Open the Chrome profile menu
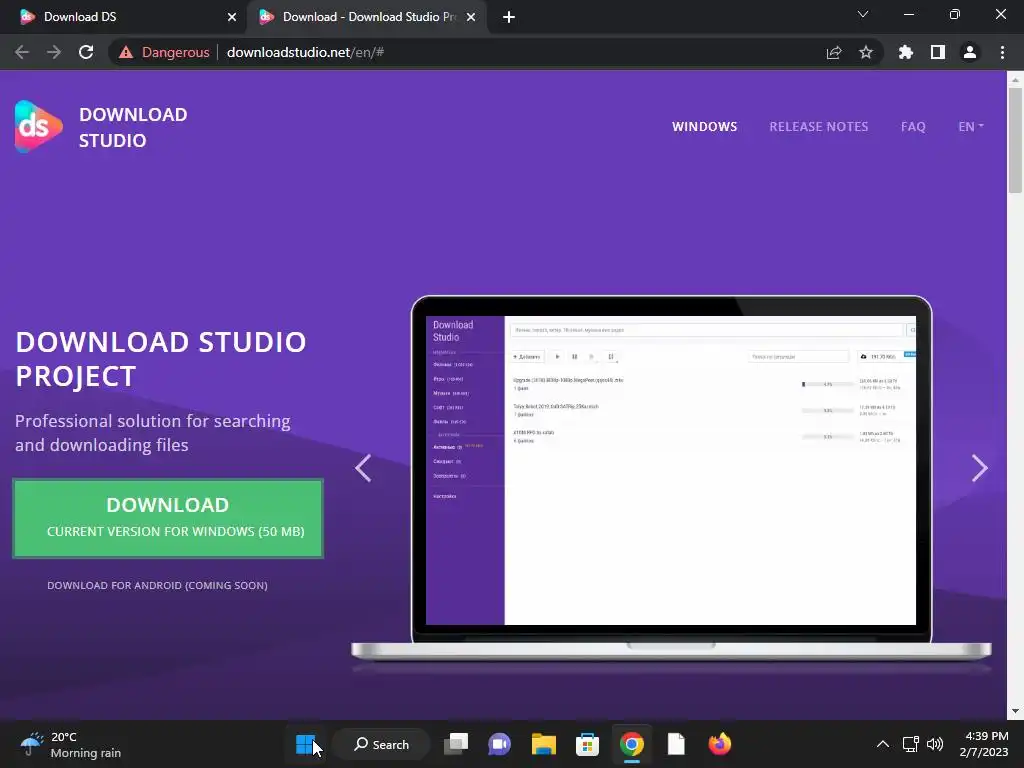Image resolution: width=1024 pixels, height=768 pixels. [970, 52]
